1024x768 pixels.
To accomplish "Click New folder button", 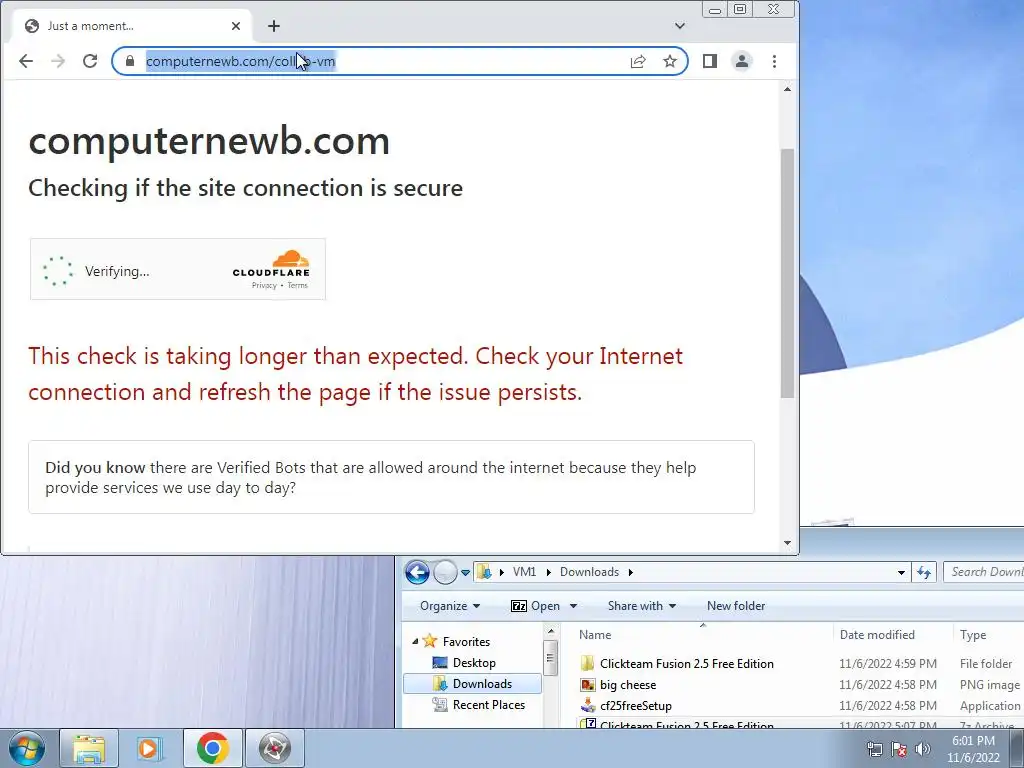I will tap(736, 606).
